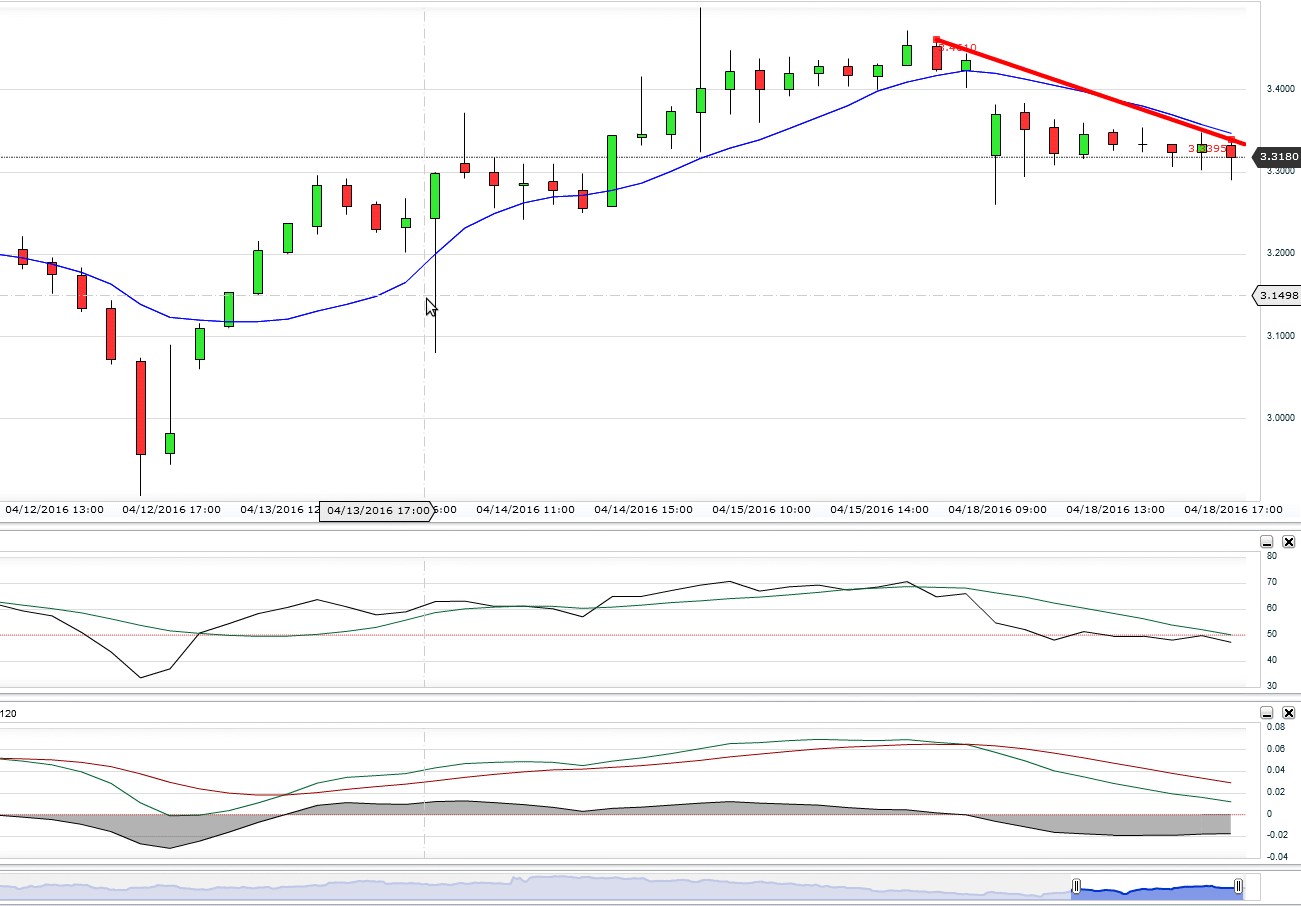This screenshot has height=906, width=1301.
Task: Click the 04/18/2016 09:00 time axis label
Action: pyautogui.click(x=997, y=510)
